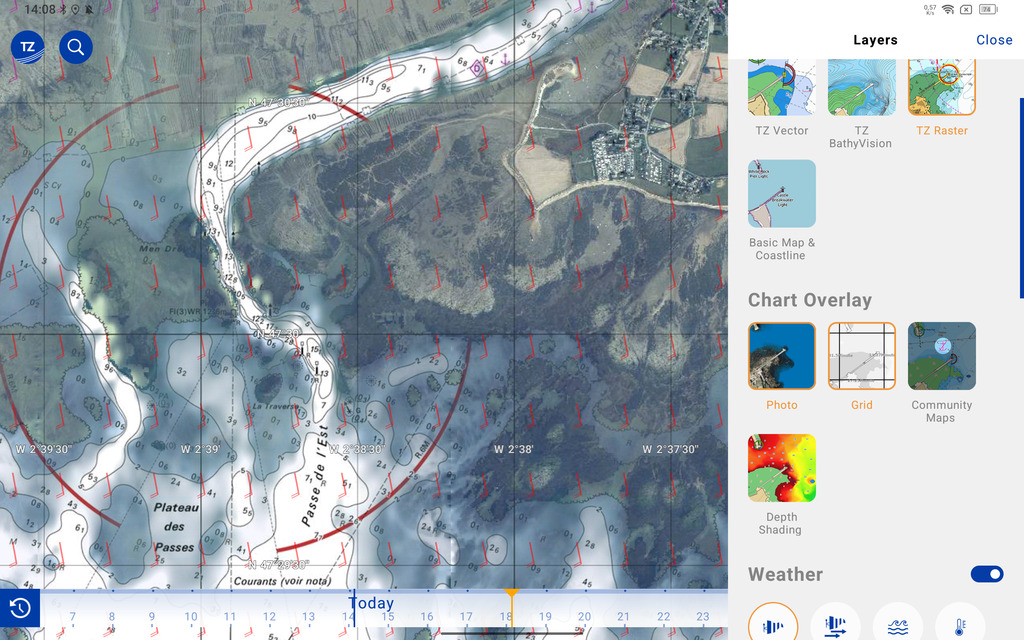Turn off the Weather toggle switch

point(987,574)
